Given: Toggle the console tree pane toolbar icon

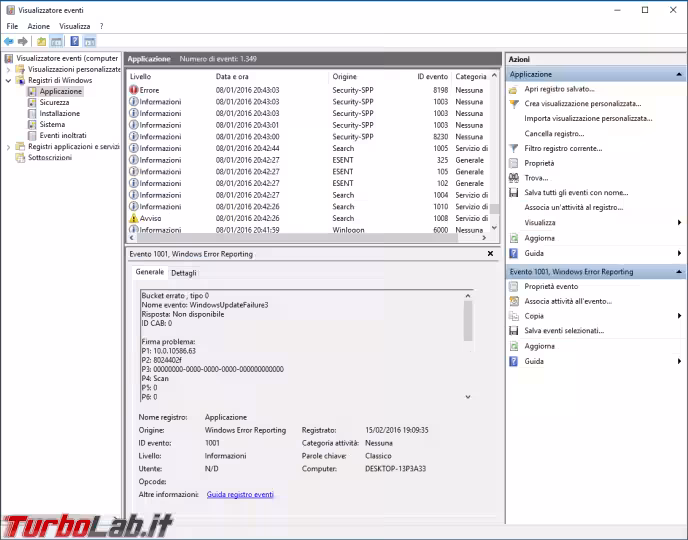Looking at the screenshot, I should coord(56,42).
